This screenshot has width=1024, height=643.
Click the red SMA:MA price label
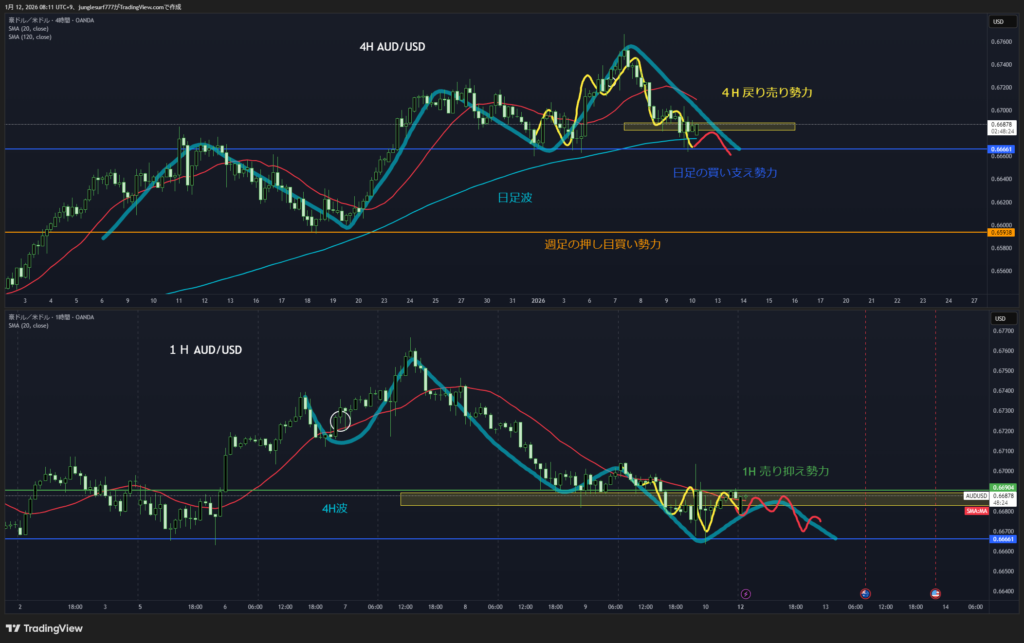click(x=977, y=511)
